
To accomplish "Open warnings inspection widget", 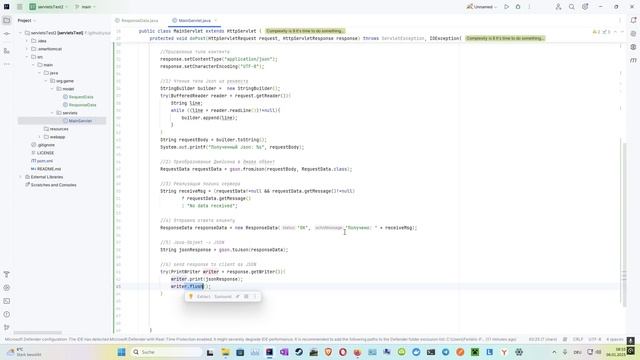I will point(600,31).
